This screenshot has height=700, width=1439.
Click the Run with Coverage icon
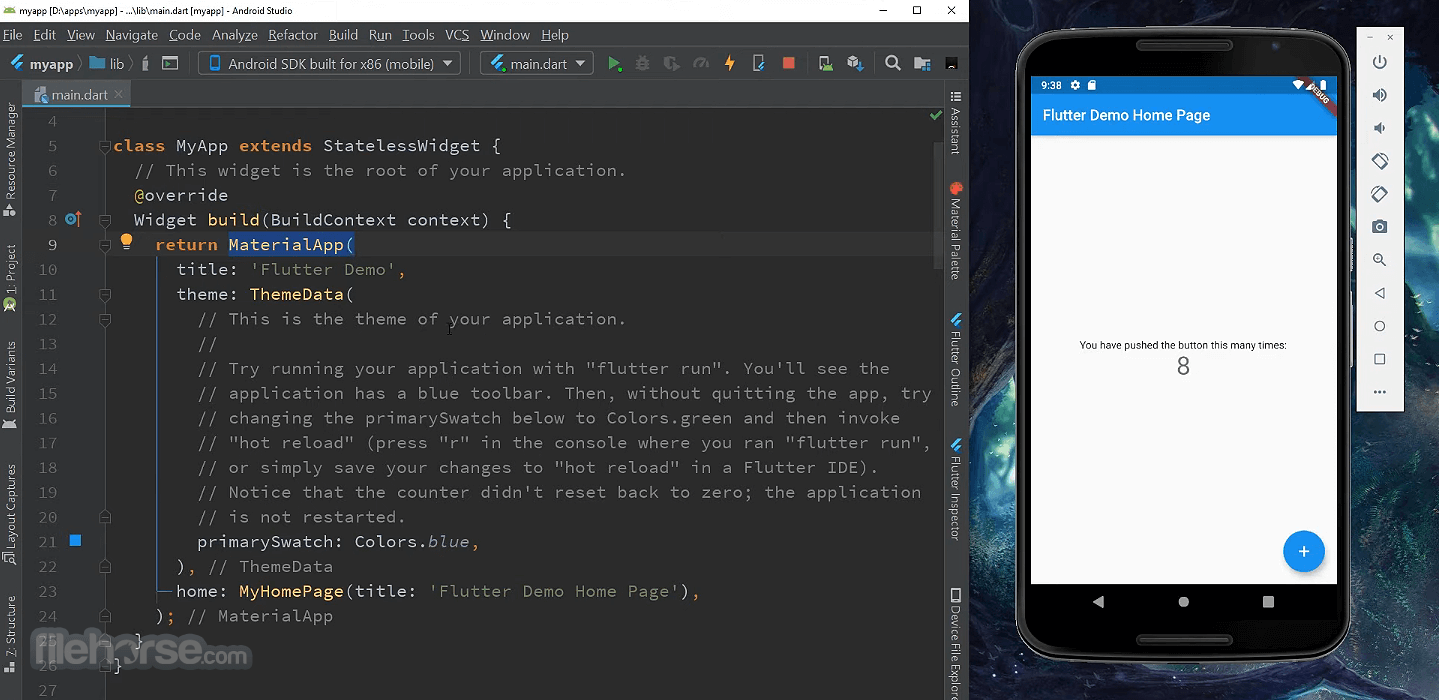click(672, 63)
